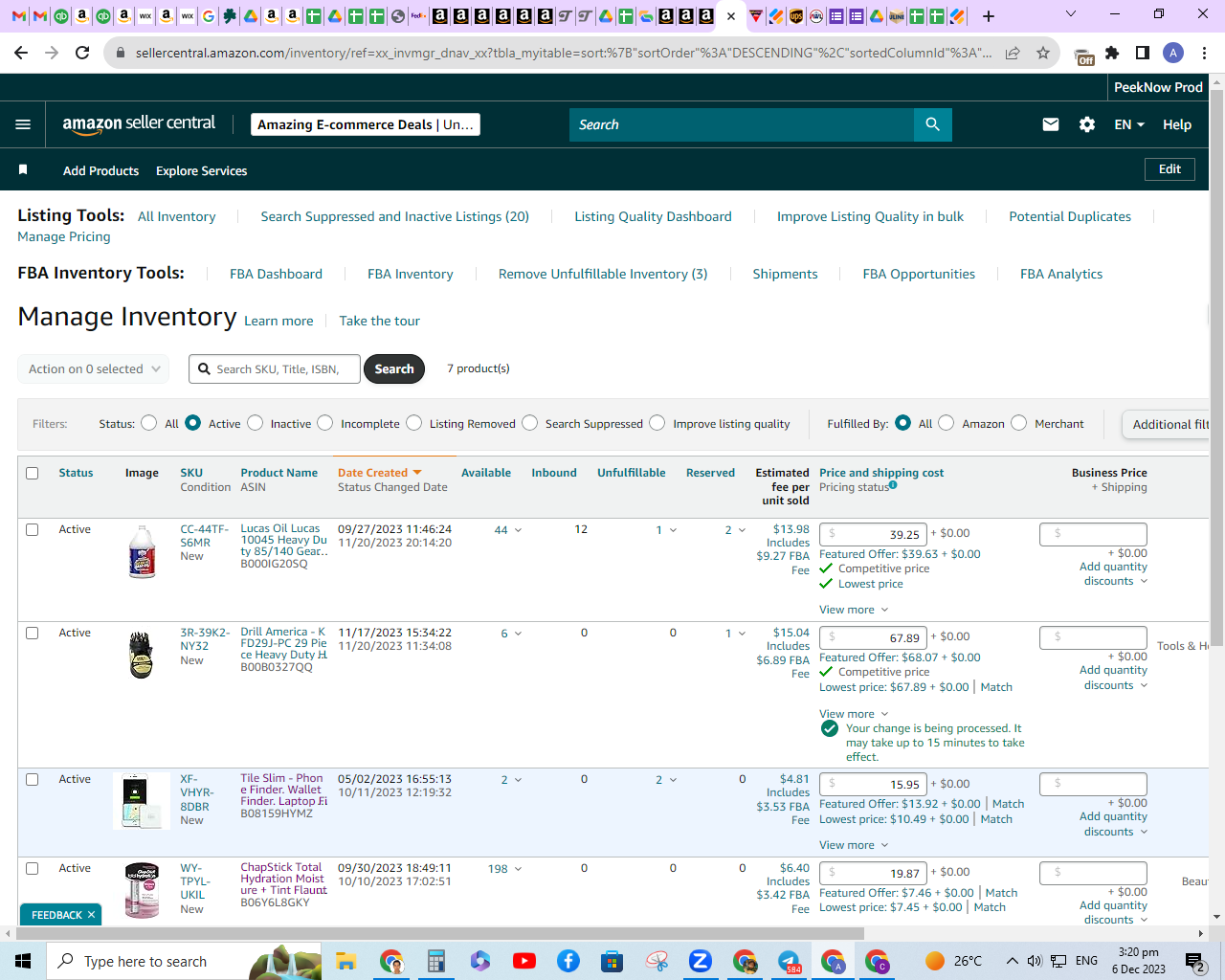Open Telegram from the taskbar
1225x980 pixels.
click(790, 961)
